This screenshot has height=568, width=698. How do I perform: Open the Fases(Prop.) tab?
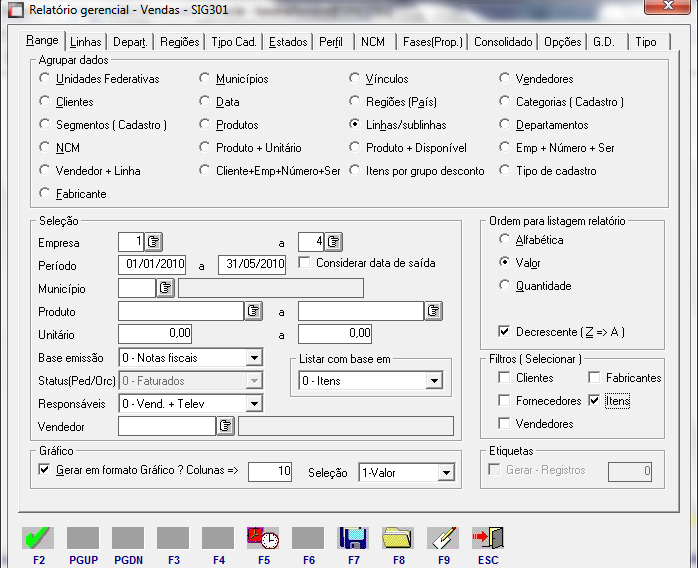click(x=433, y=42)
